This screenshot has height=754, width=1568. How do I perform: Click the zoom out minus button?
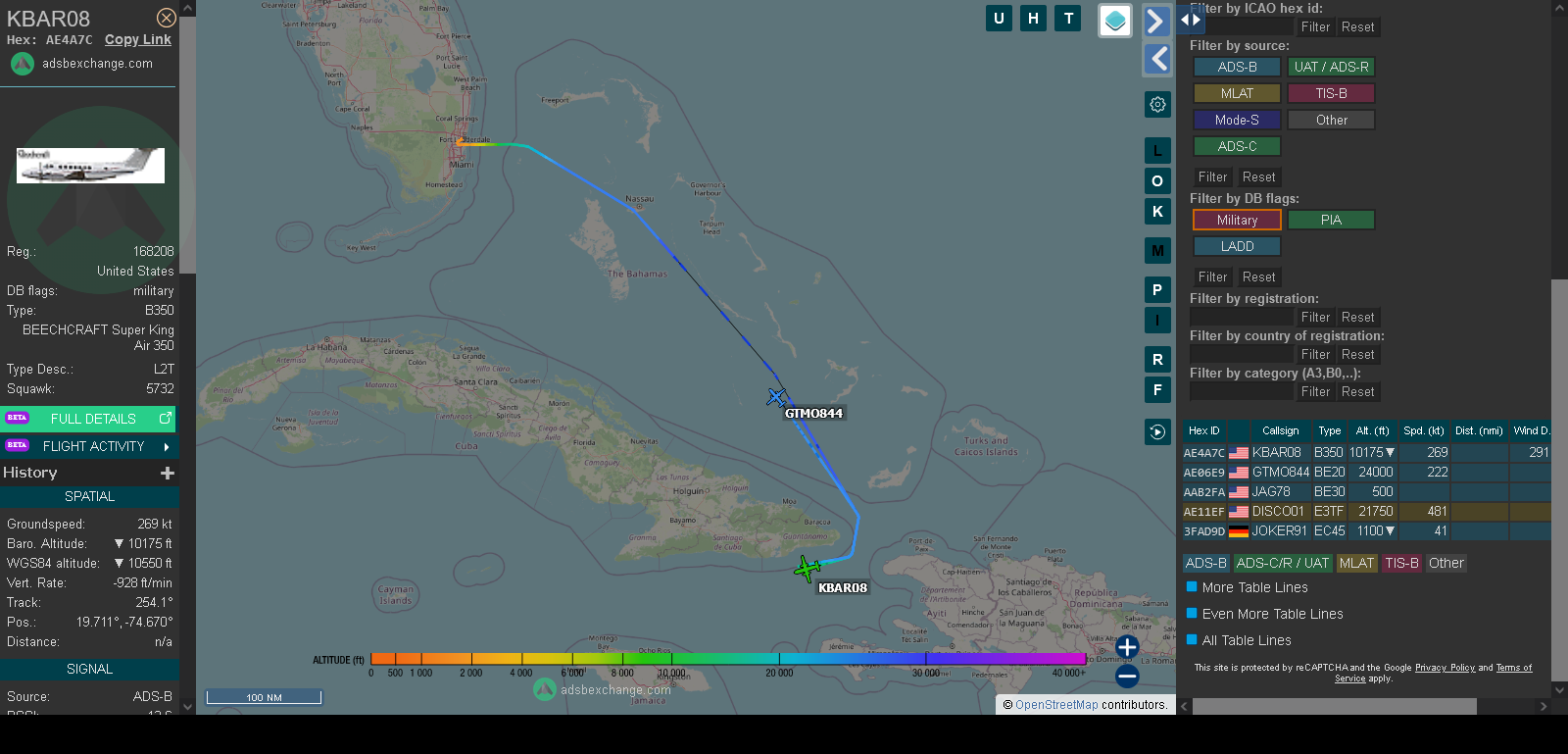pos(1127,677)
